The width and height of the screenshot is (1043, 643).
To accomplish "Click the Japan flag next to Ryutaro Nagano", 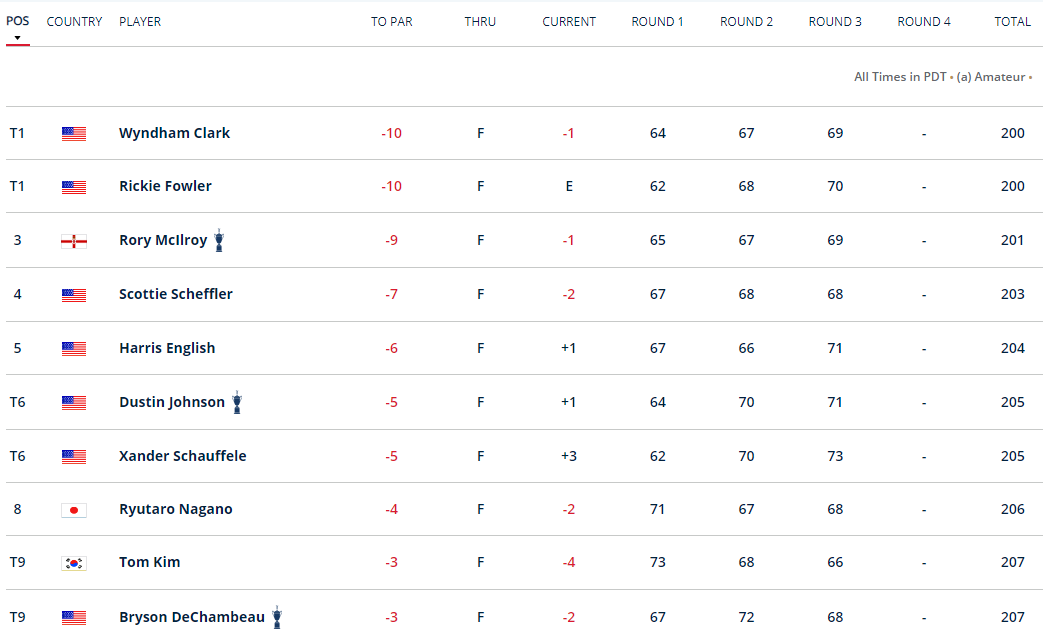I will click(x=74, y=510).
